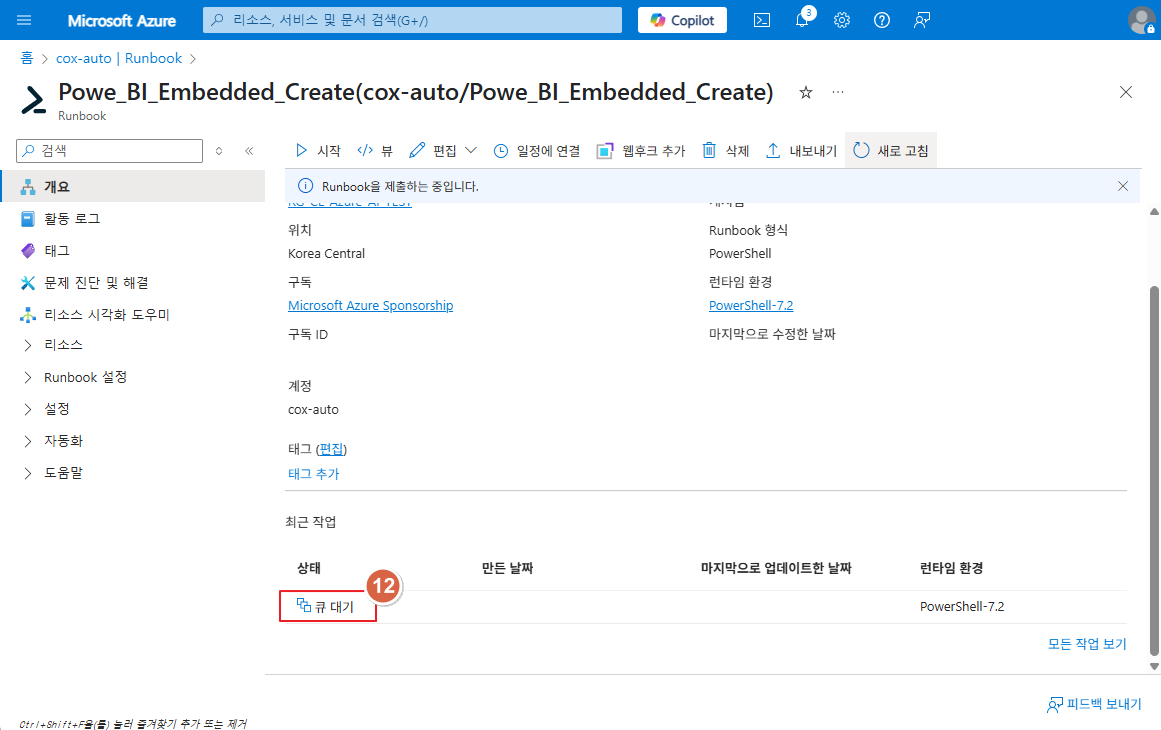Open the more options ellipsis beside the title
The height and width of the screenshot is (730, 1161).
point(838,93)
